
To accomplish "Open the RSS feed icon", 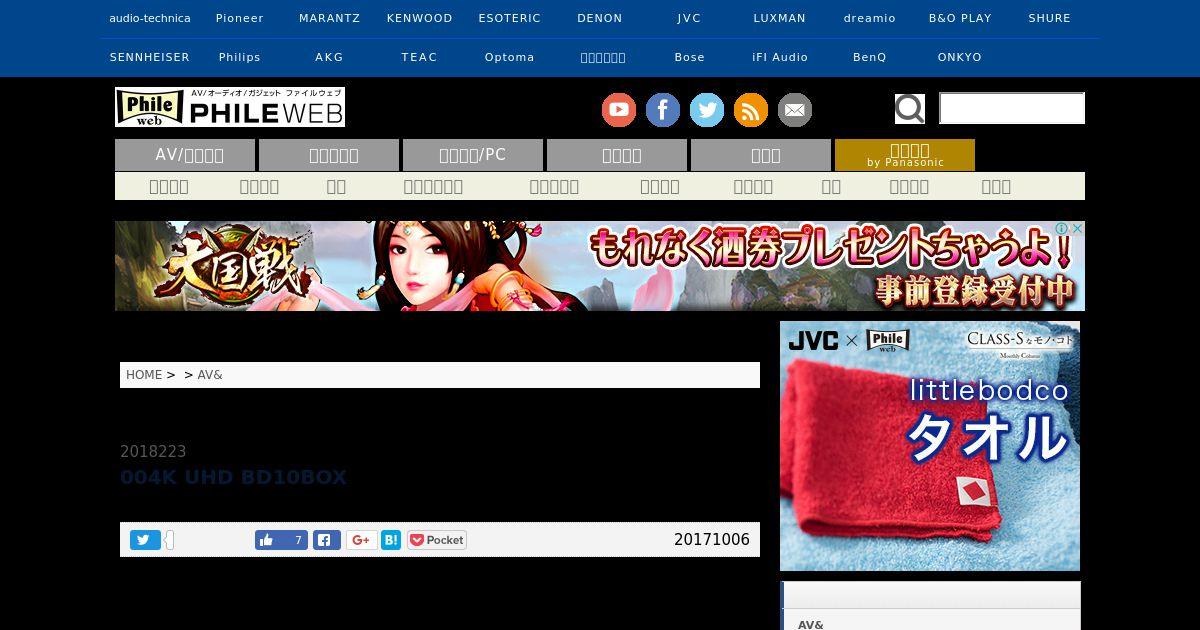I will pyautogui.click(x=751, y=110).
